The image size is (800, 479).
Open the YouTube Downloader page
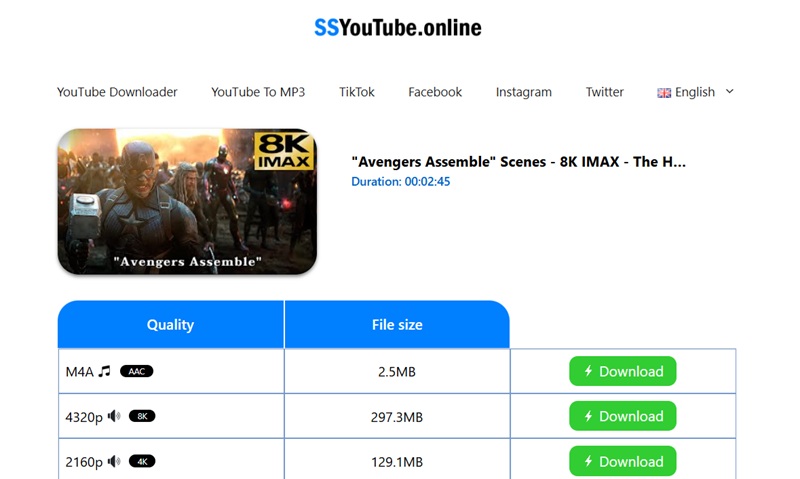tap(117, 92)
